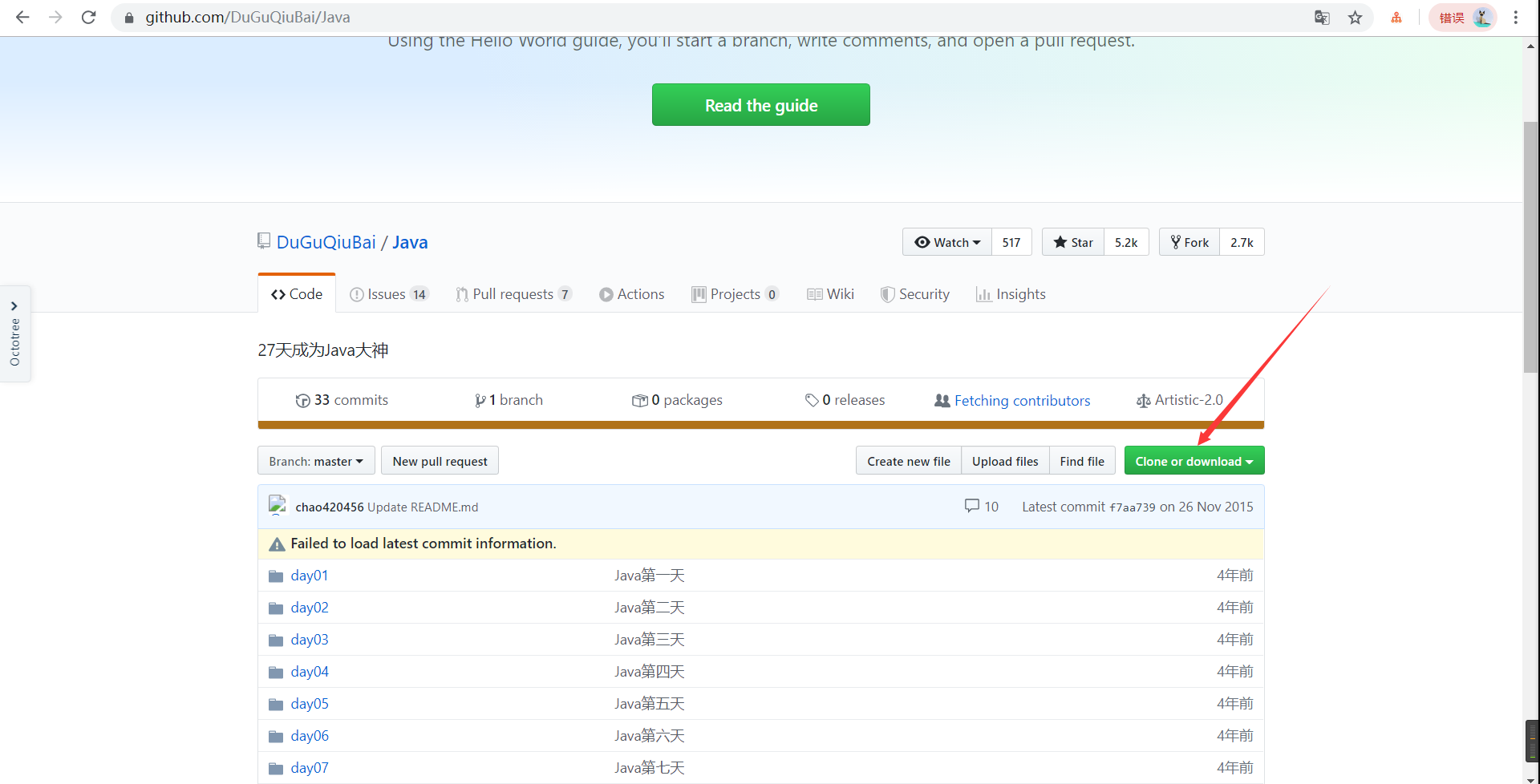Screen dimensions: 1540x784
Task: Click the day06 folder icon
Action: coord(276,736)
